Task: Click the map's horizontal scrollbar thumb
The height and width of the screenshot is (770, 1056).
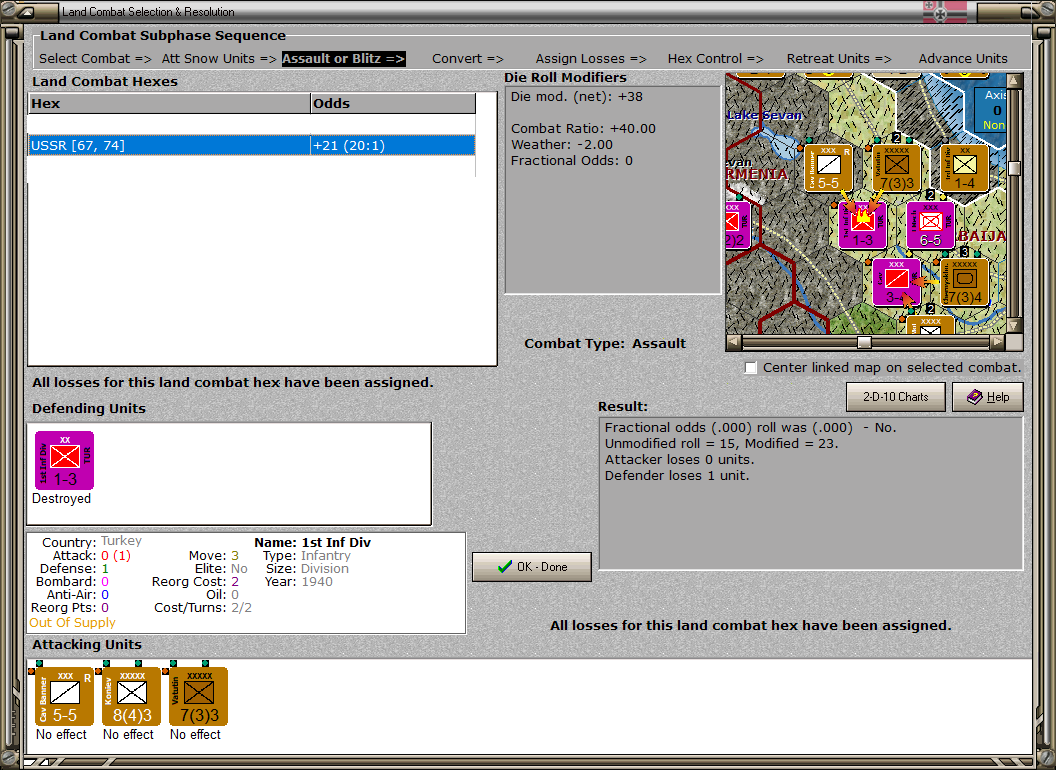Action: (x=864, y=342)
